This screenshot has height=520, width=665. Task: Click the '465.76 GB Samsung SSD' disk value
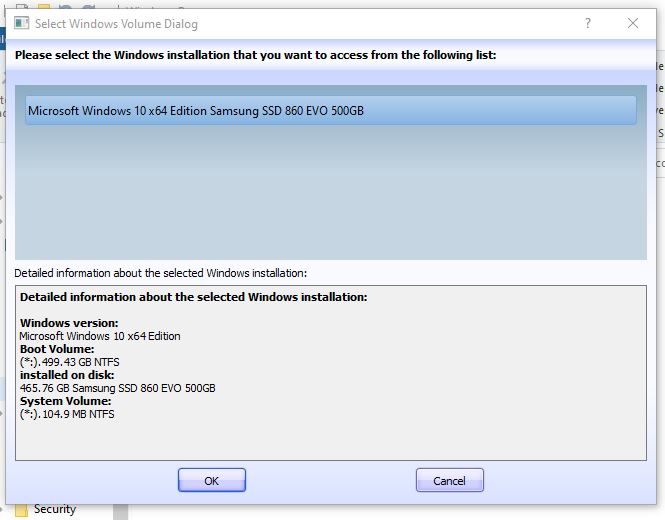(x=117, y=388)
